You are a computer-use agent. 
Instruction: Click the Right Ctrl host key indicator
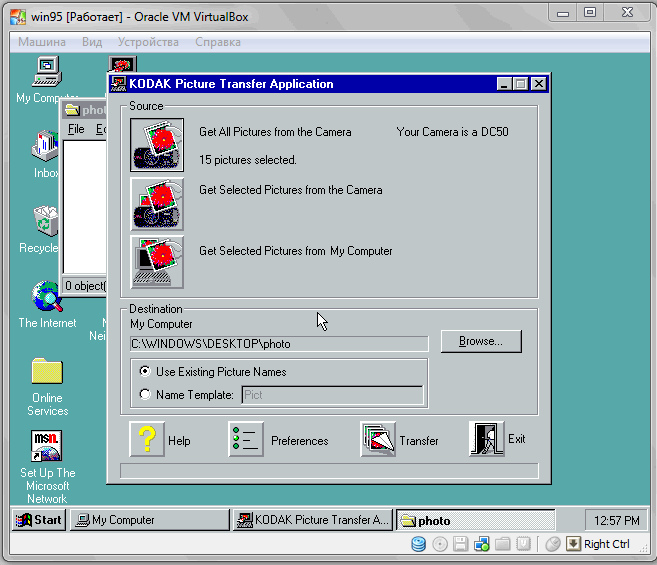[x=607, y=544]
